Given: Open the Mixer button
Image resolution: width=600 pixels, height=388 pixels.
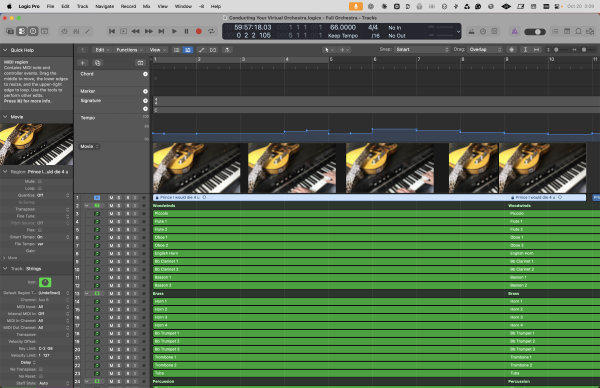Looking at the screenshot, I should tap(76, 31).
